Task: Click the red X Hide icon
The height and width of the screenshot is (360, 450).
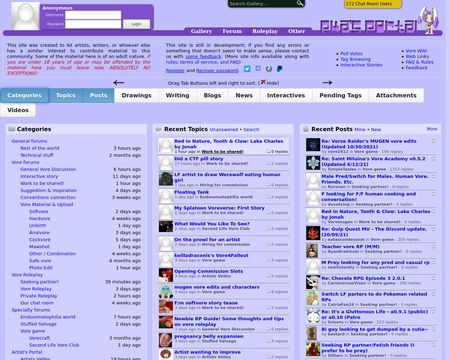Action: [263, 82]
